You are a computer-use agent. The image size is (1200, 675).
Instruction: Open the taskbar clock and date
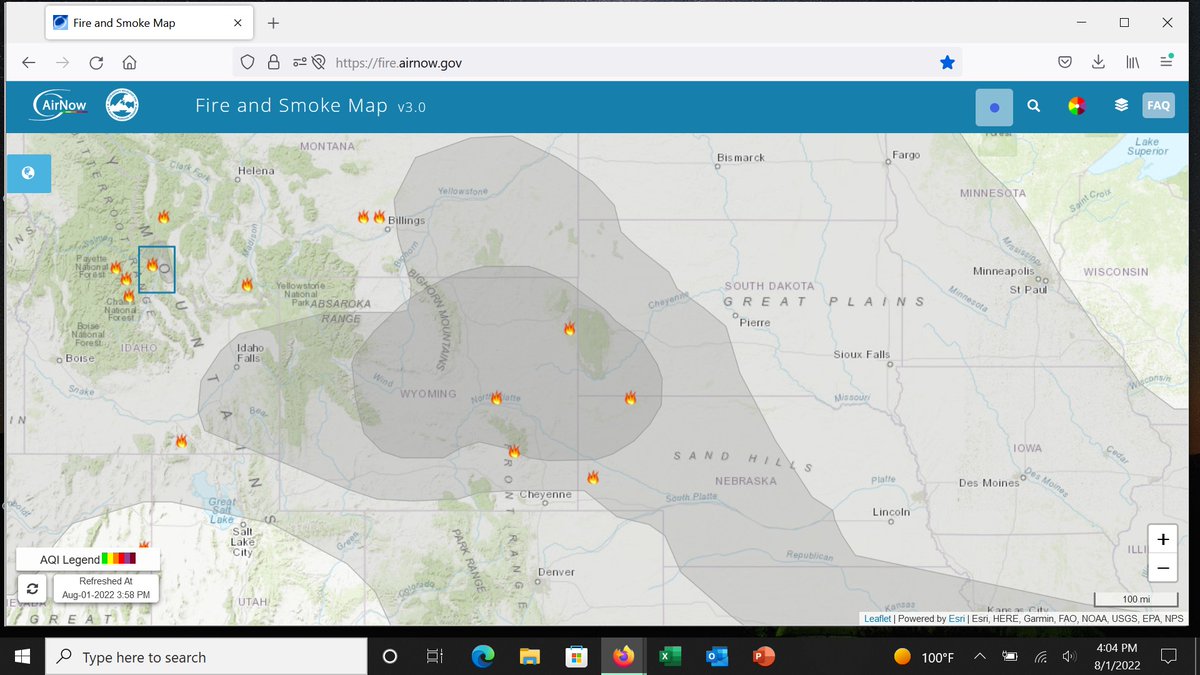tap(1116, 656)
